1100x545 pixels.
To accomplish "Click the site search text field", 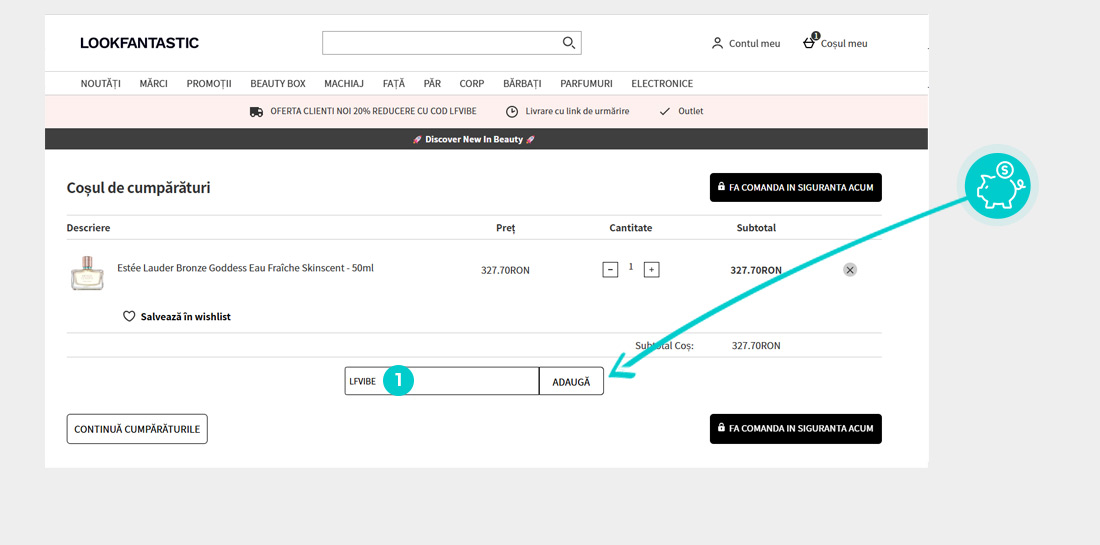I will click(x=440, y=43).
